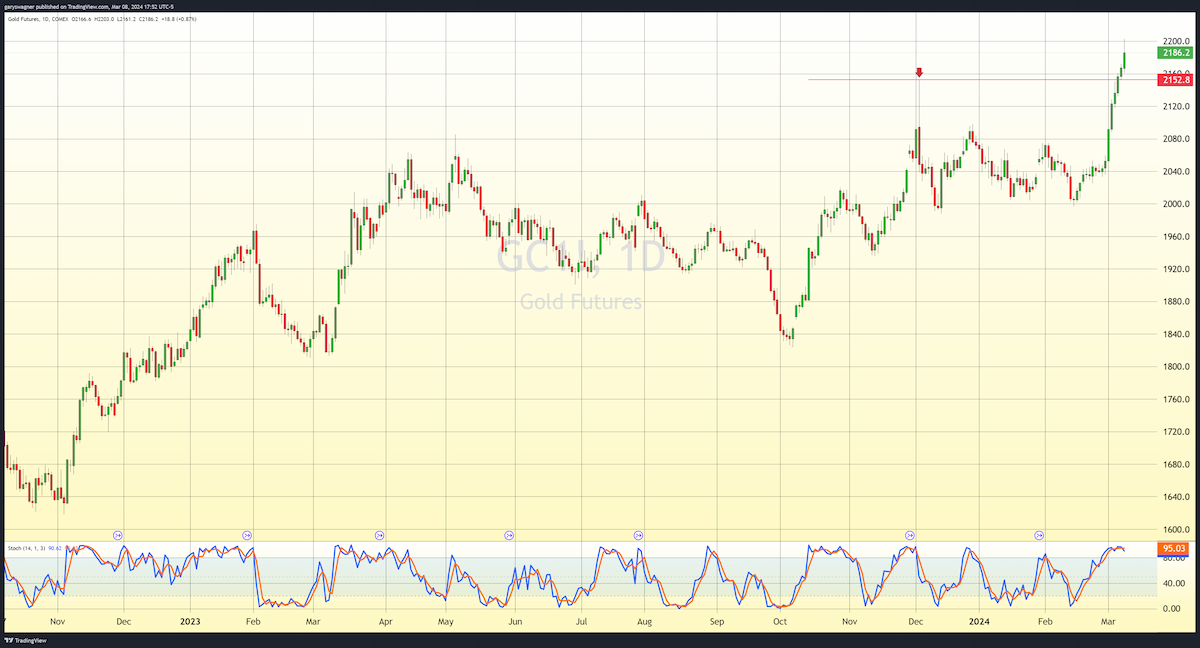Image resolution: width=1200 pixels, height=648 pixels.
Task: Click the contract rollover icon above Dec 2022
Action: click(x=119, y=535)
